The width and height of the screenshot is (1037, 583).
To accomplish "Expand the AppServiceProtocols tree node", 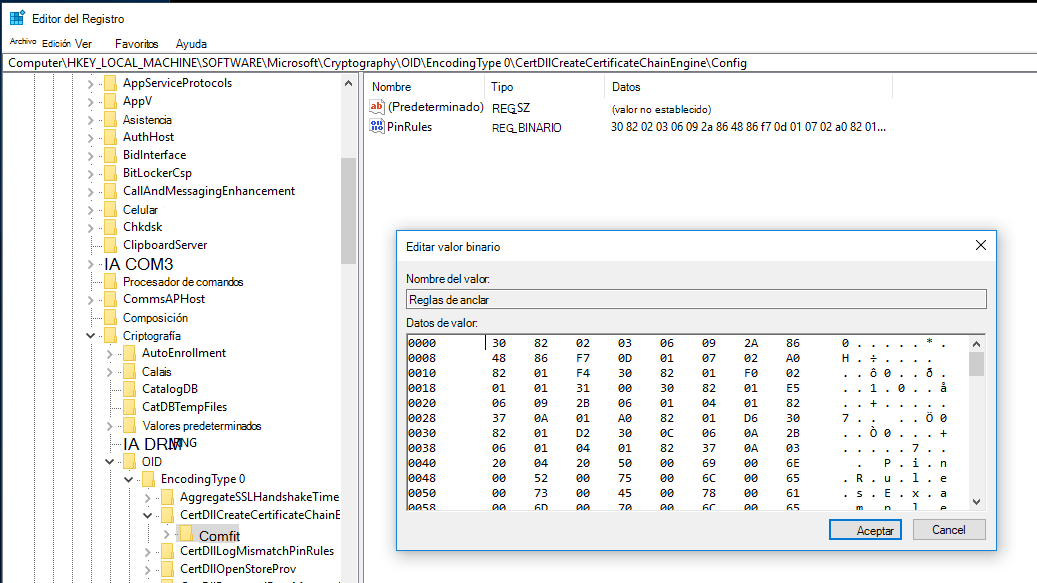I will [91, 84].
